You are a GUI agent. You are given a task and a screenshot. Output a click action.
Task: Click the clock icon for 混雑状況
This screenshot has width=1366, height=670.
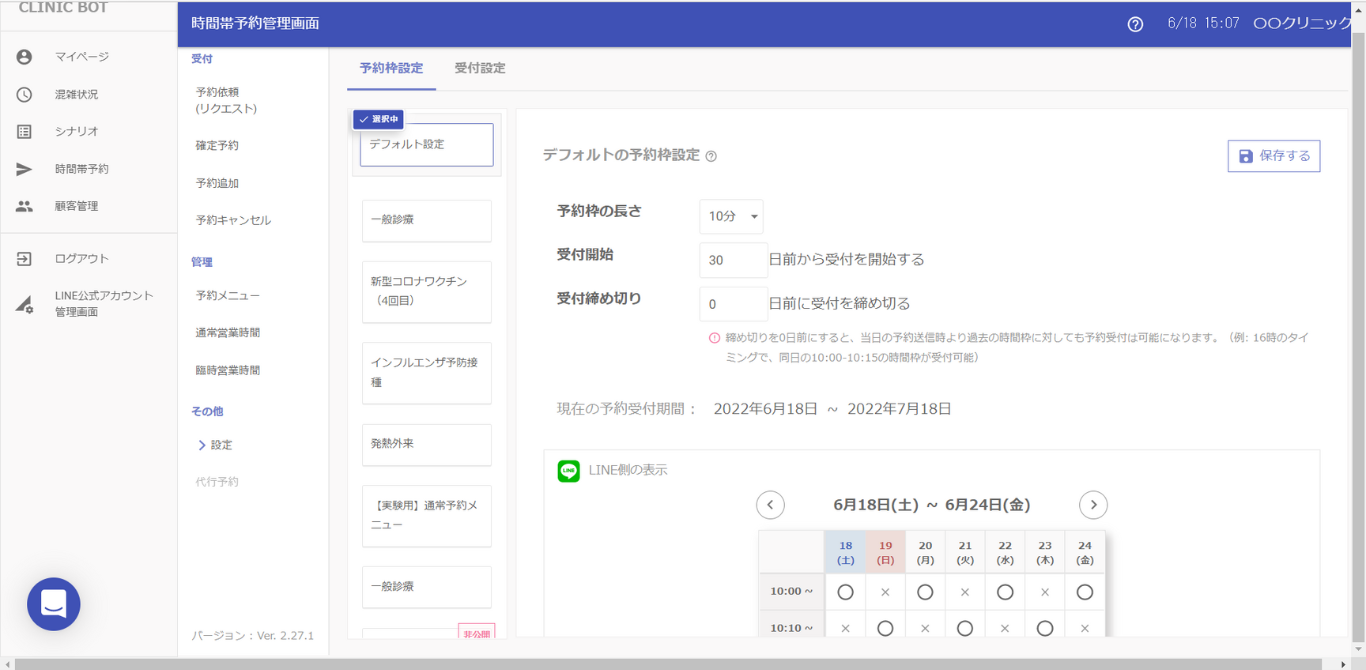click(x=24, y=94)
